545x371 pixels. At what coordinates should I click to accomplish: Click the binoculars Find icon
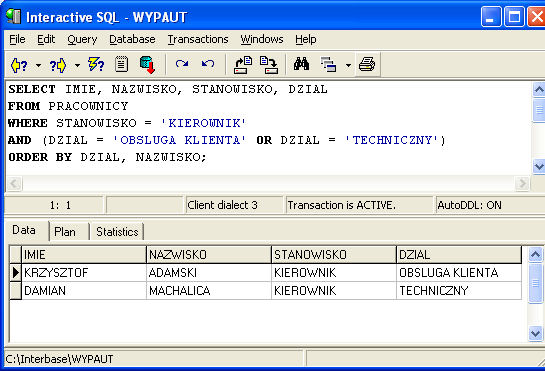[301, 64]
